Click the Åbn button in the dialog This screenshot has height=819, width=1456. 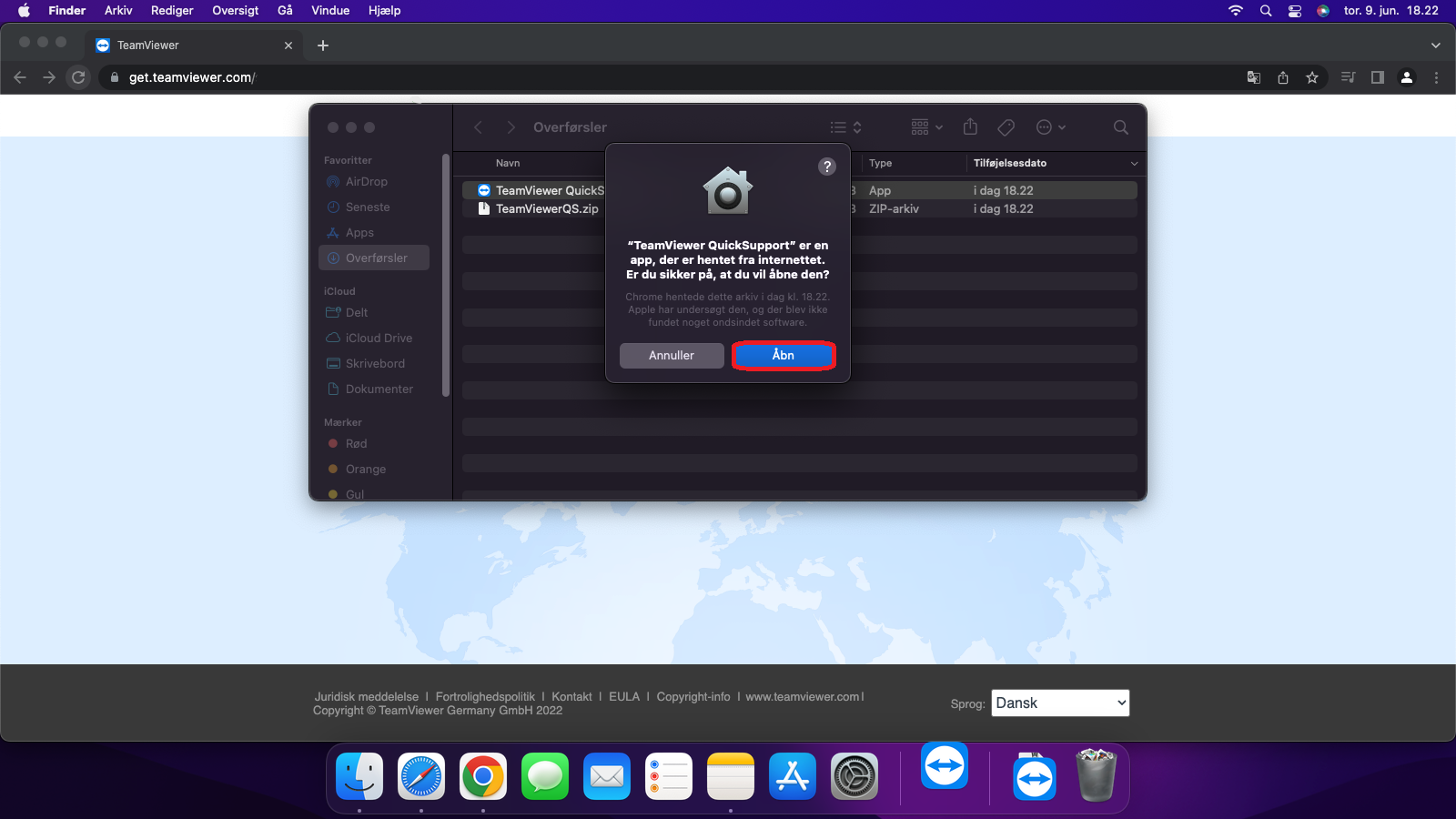[x=784, y=355]
